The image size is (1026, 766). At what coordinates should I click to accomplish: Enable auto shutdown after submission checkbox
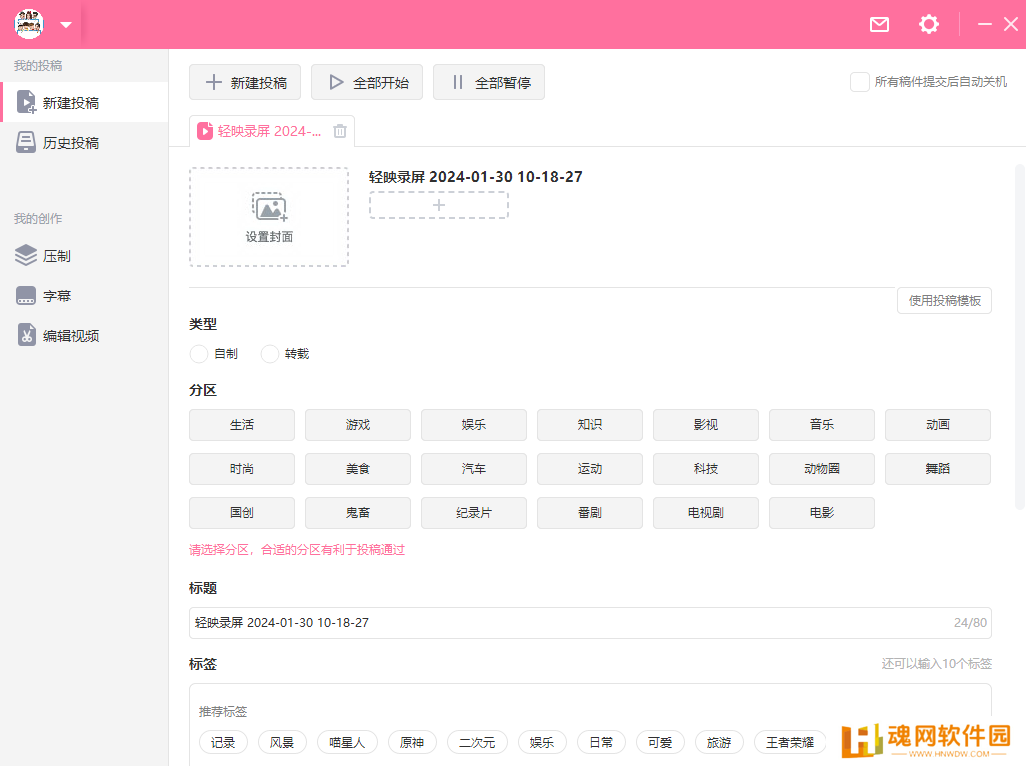[x=859, y=82]
